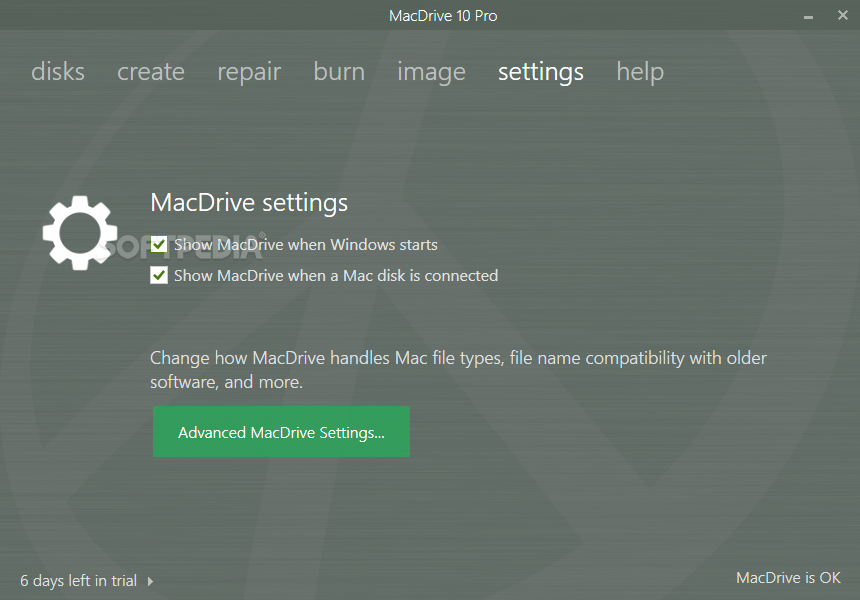Click the MacDrive is OK status

click(x=788, y=578)
